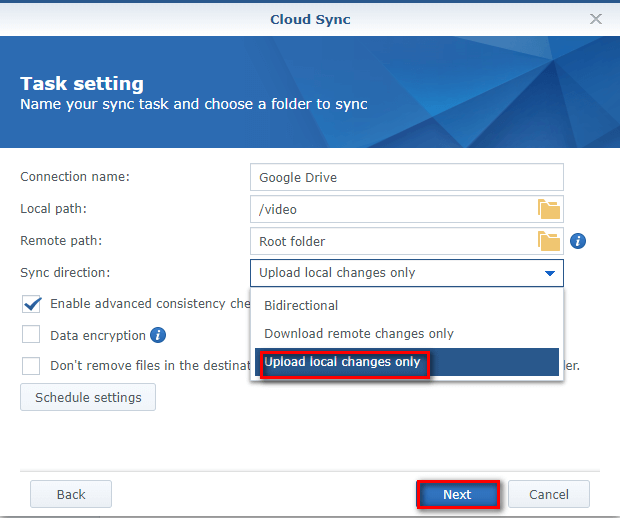The width and height of the screenshot is (620, 518).
Task: Go Back to previous step
Action: [x=70, y=494]
